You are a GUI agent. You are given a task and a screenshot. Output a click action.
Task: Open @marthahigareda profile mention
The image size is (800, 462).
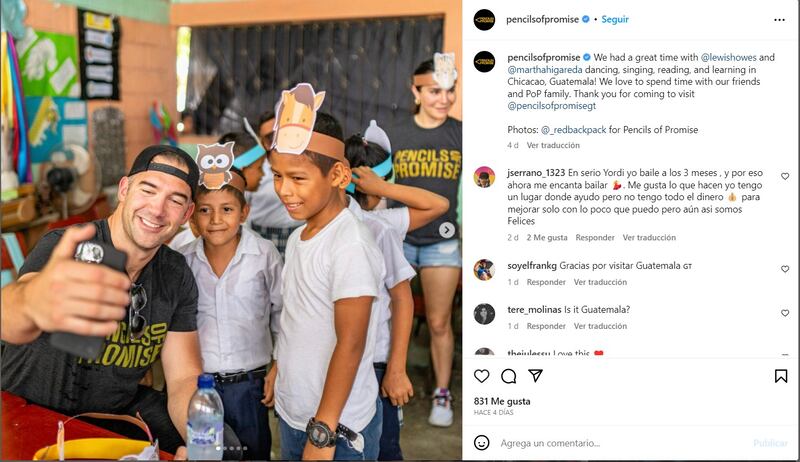coord(545,70)
